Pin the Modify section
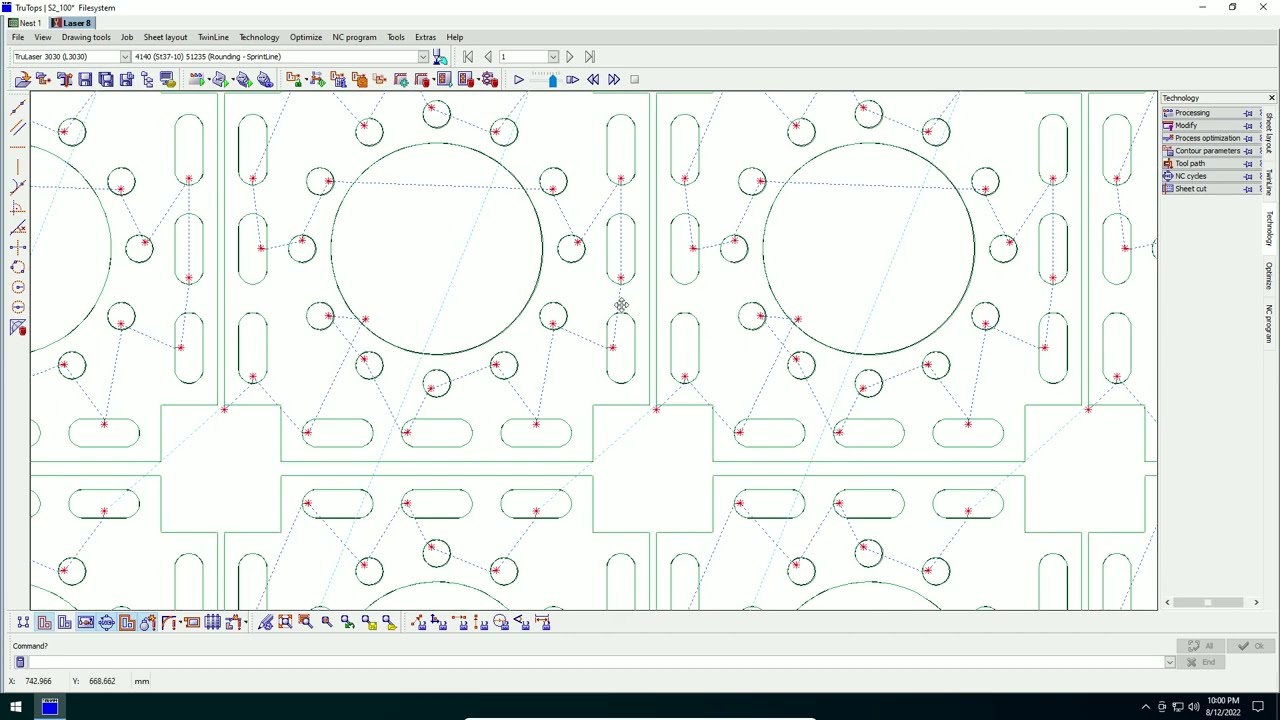 point(1248,125)
